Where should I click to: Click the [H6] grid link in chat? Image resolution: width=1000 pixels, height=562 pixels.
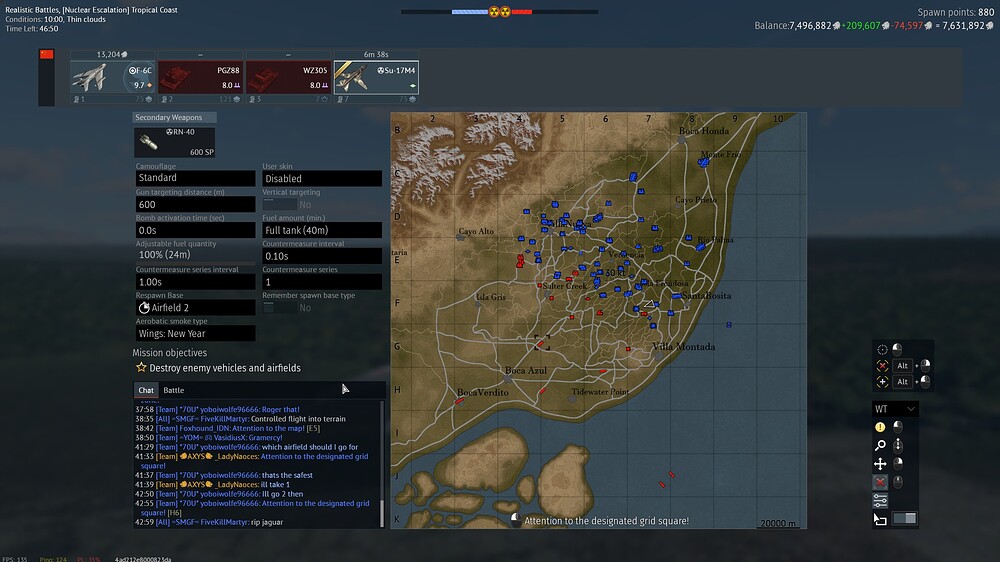click(x=174, y=512)
